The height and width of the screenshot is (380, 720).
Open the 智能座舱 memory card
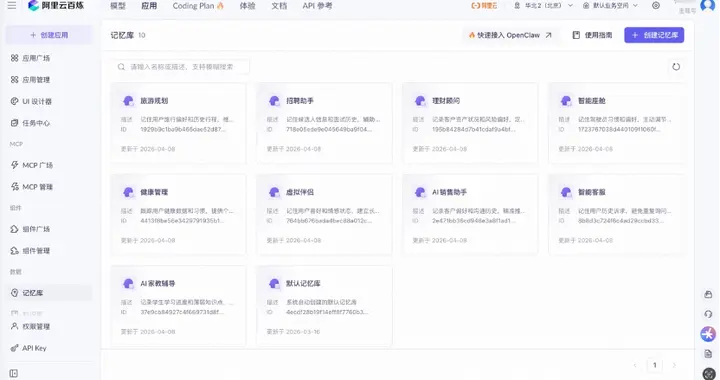pos(616,123)
